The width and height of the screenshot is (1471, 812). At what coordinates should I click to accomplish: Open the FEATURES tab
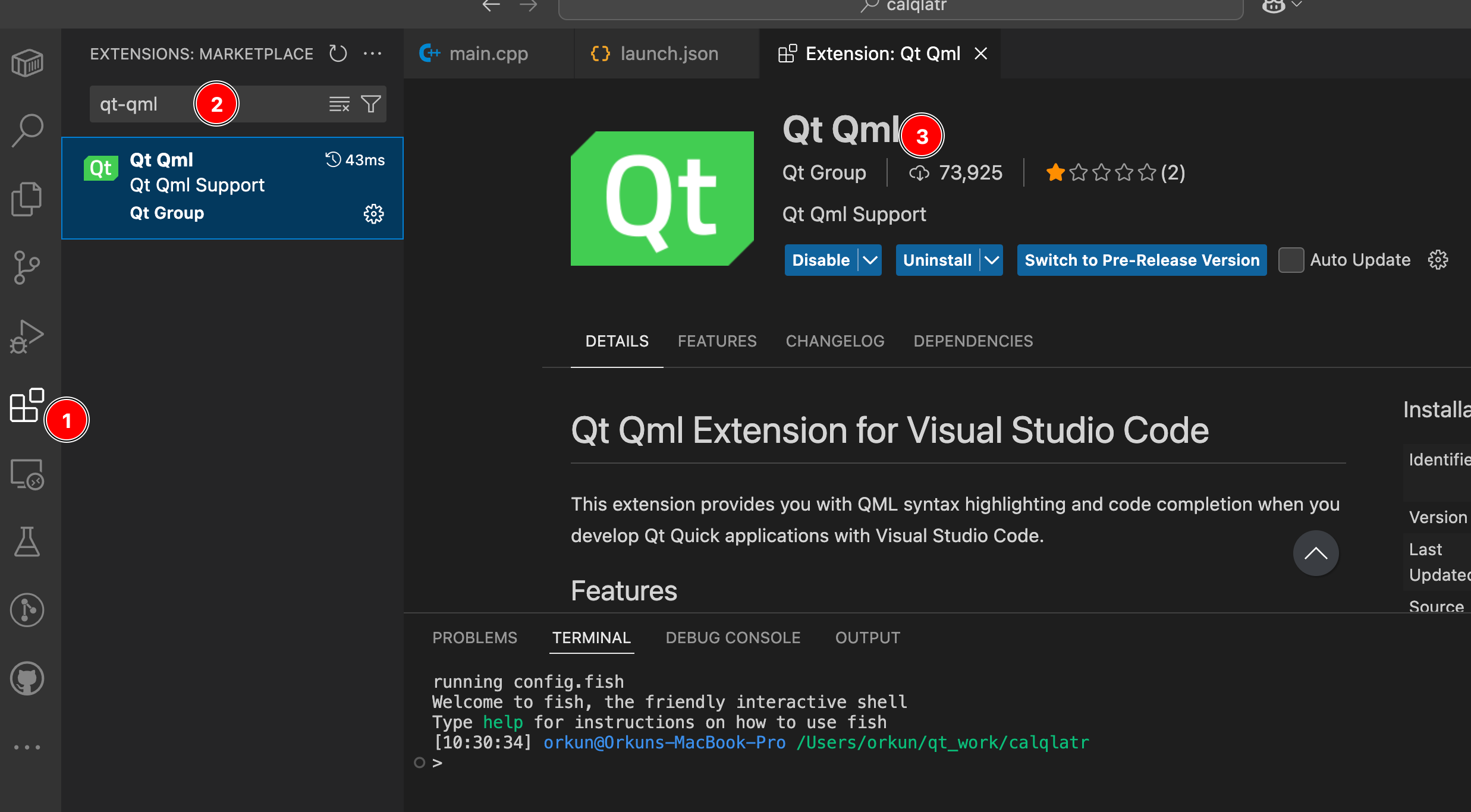[717, 341]
